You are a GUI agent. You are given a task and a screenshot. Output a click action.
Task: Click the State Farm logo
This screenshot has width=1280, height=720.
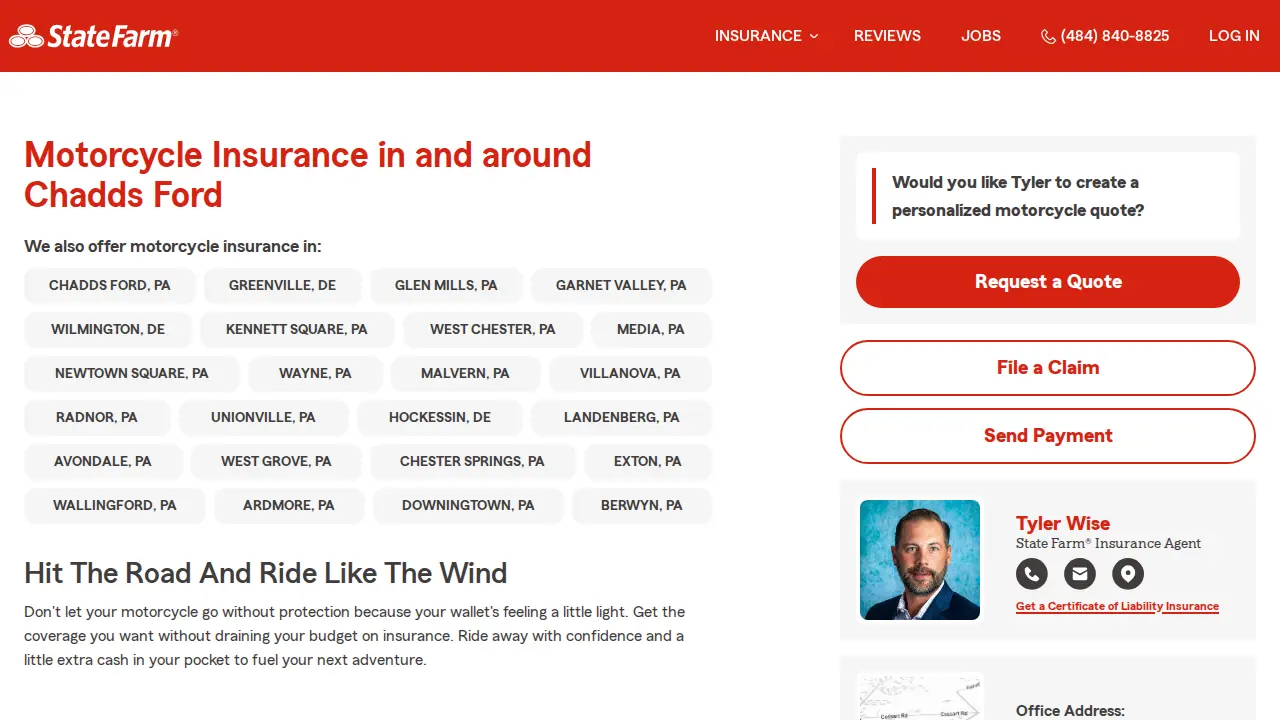coord(93,36)
